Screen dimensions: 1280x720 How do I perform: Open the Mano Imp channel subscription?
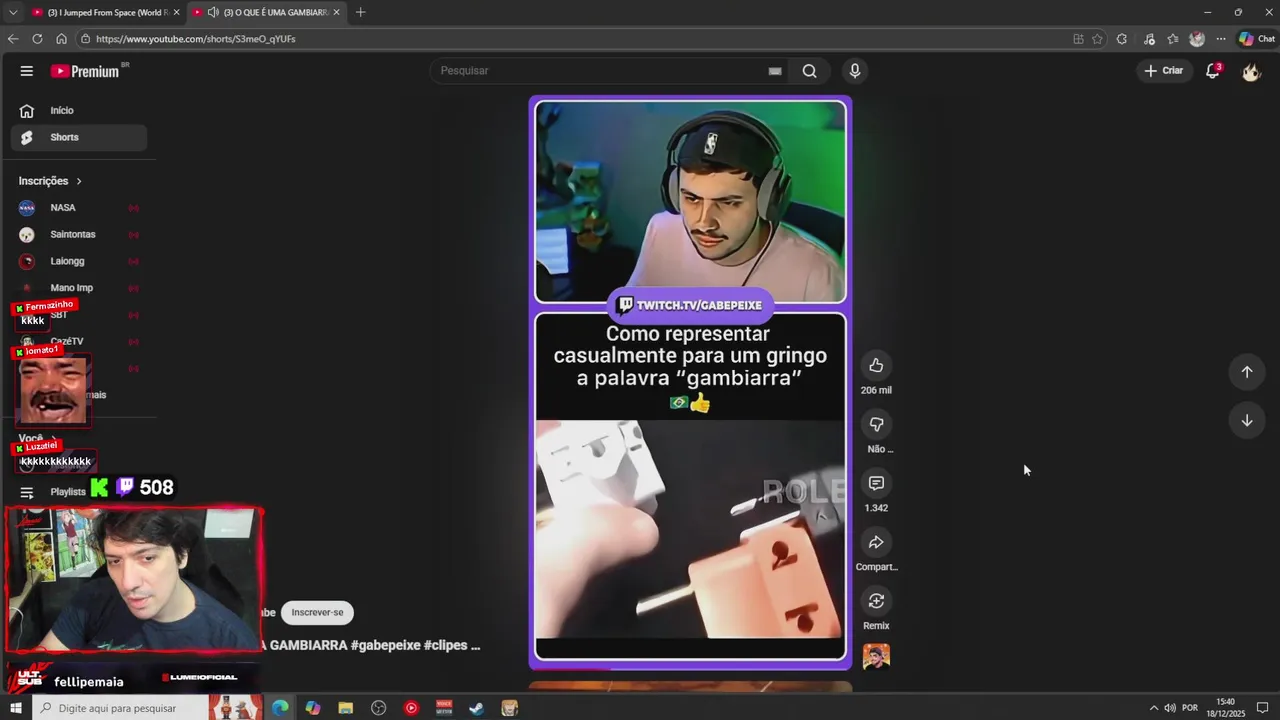[79, 288]
